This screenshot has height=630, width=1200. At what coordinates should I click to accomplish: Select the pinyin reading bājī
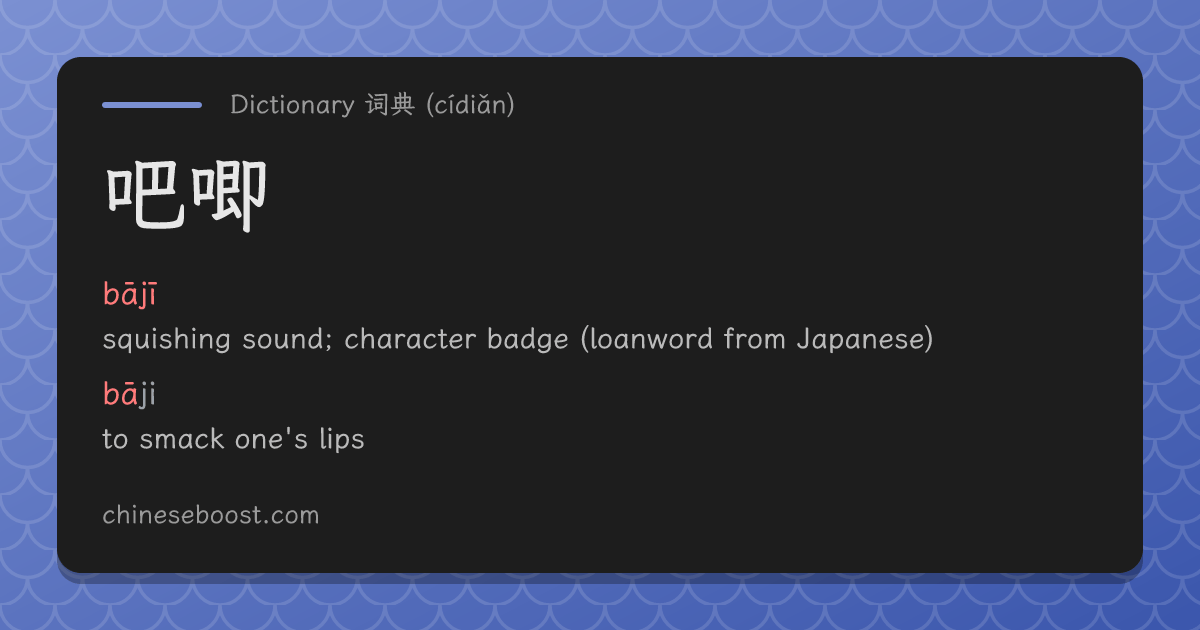coord(130,295)
